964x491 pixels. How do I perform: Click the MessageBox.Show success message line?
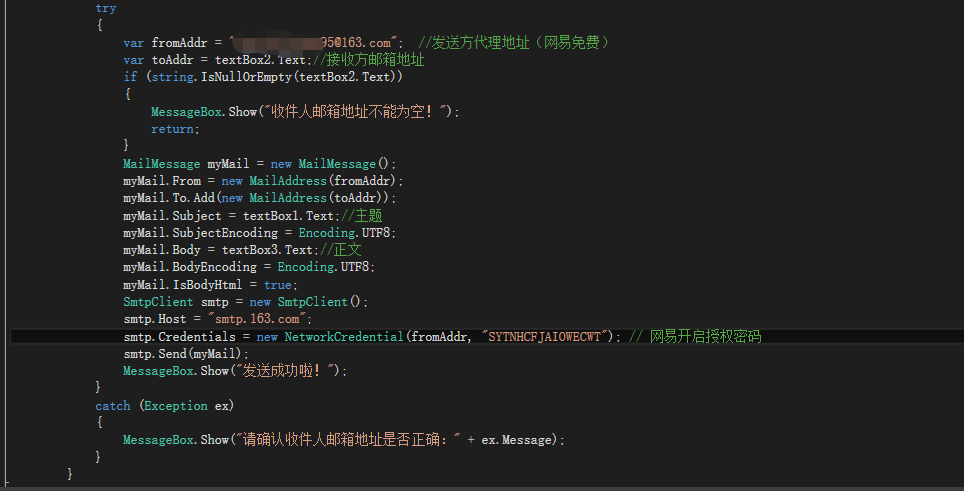(235, 371)
